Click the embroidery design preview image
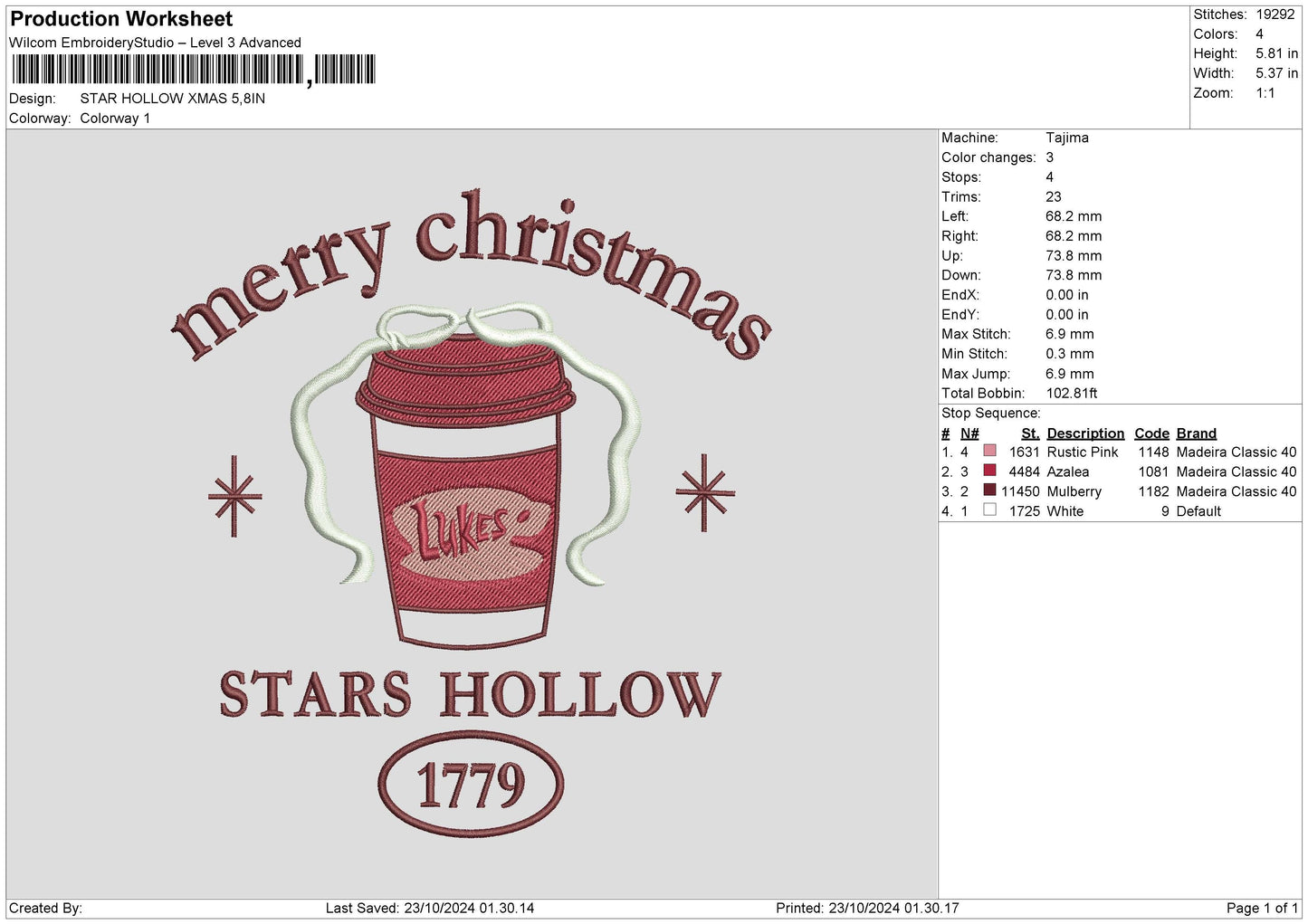The width and height of the screenshot is (1308, 924). (471, 512)
